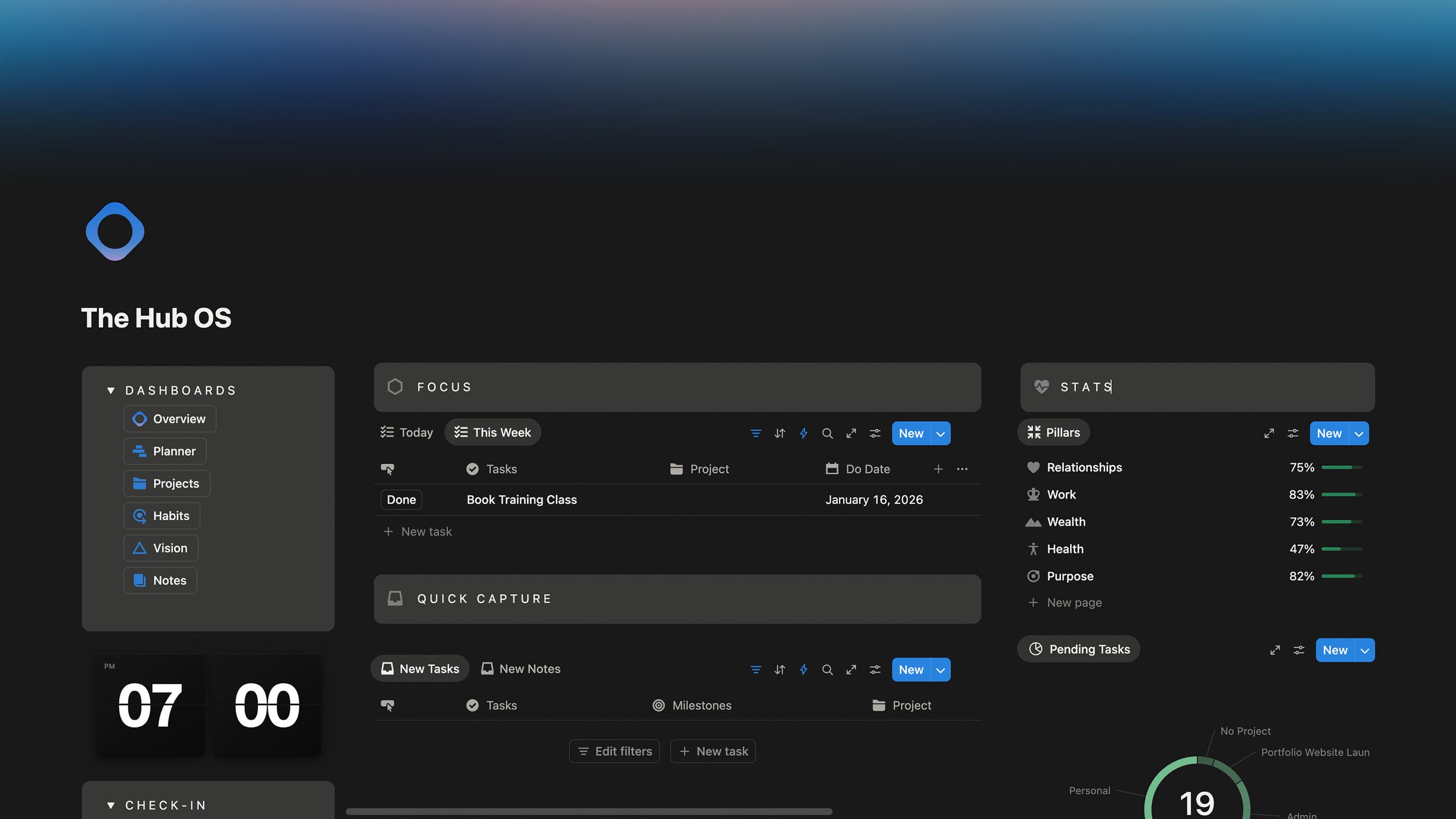
Task: Open view settings for the New Tasks list
Action: [874, 669]
